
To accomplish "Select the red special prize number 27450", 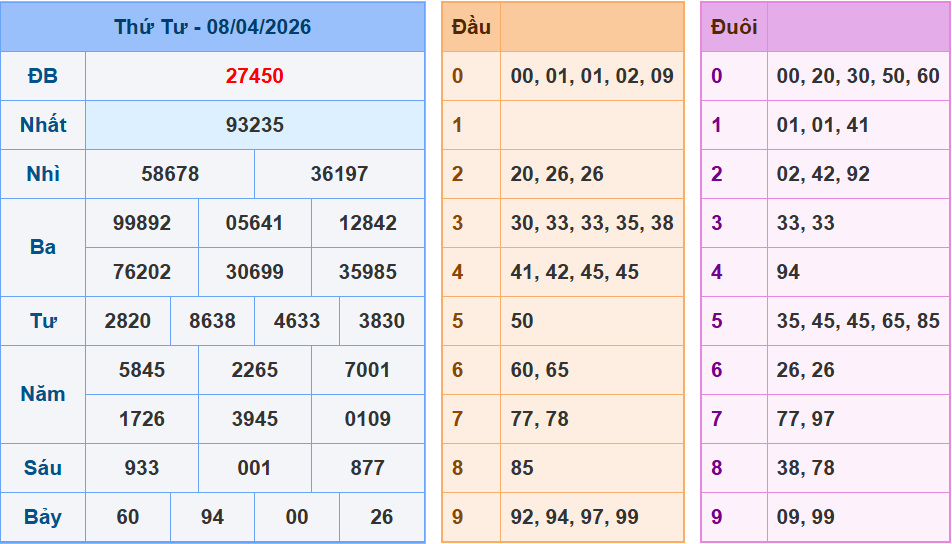I will click(254, 76).
